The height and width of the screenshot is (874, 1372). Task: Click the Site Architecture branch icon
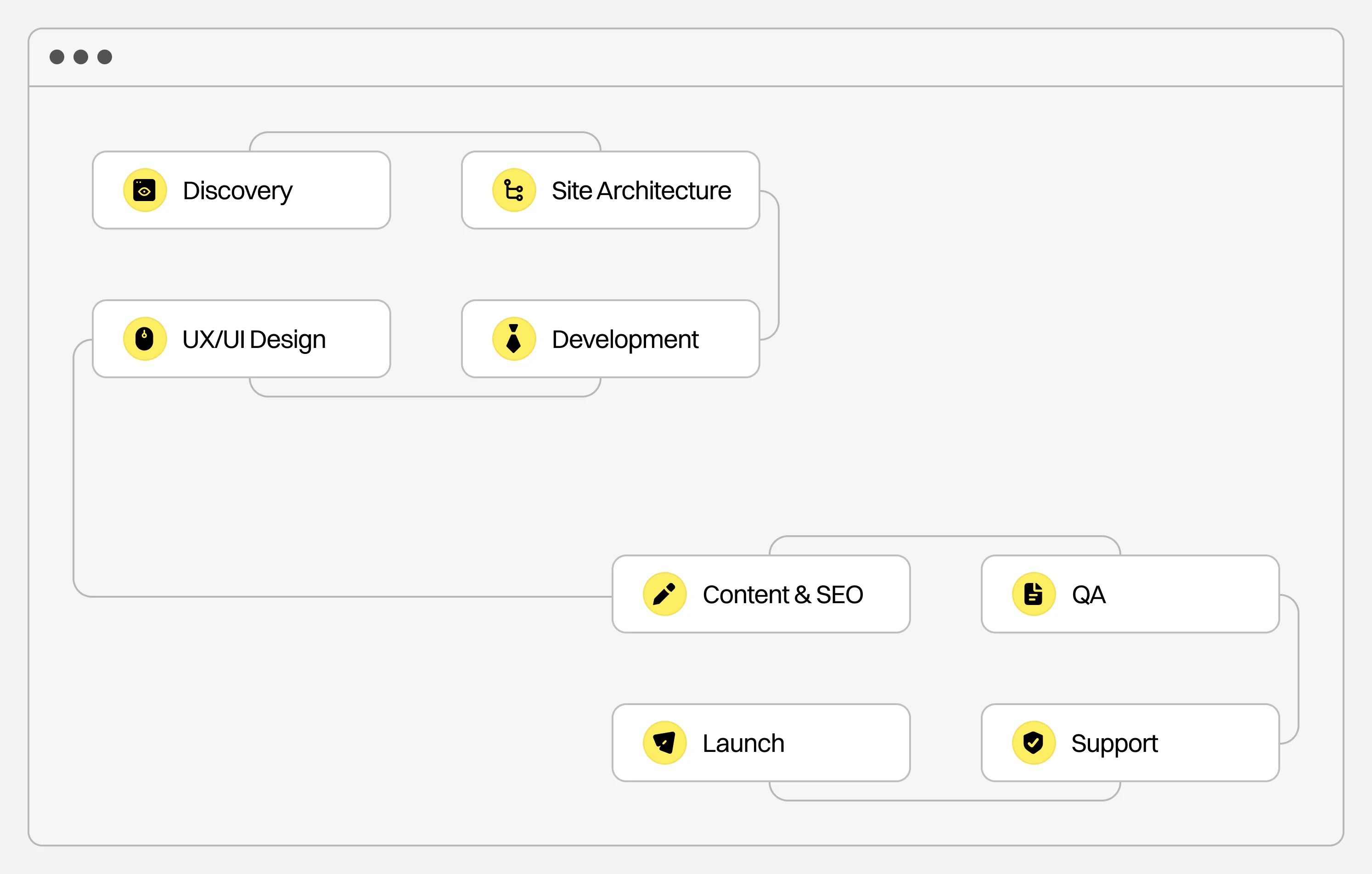tap(514, 190)
